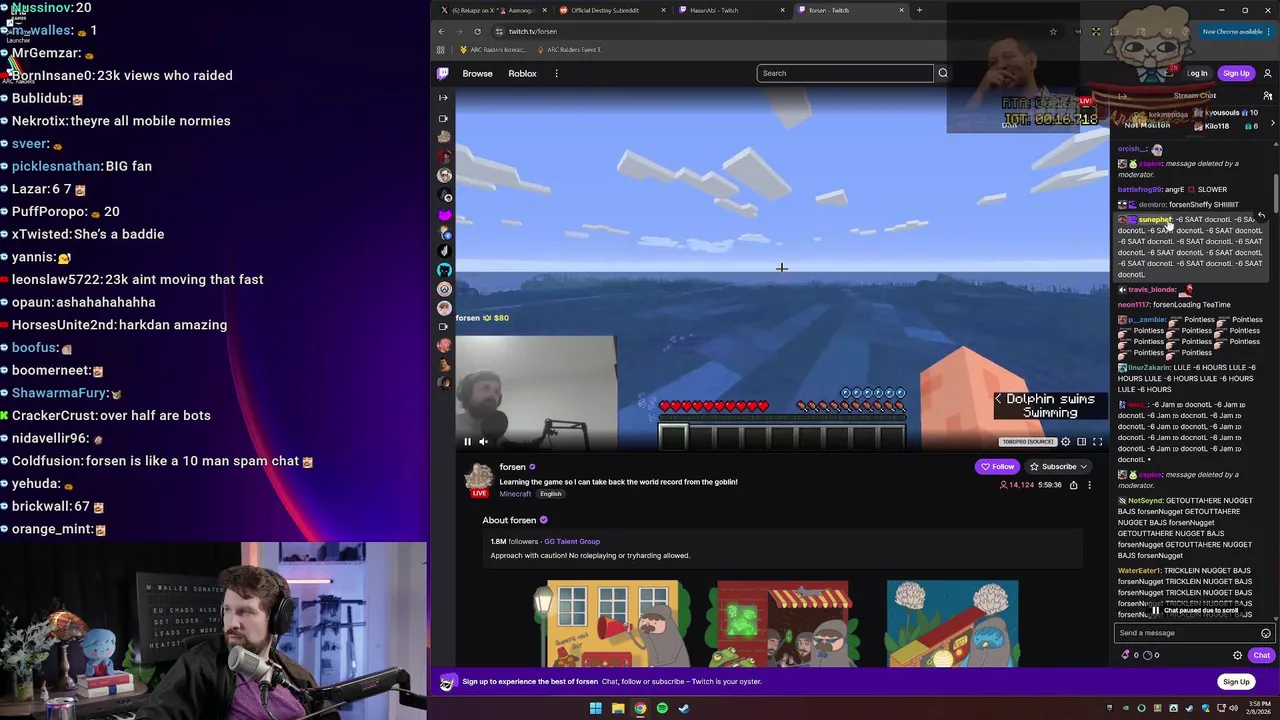Open Spotify from taskbar
Screen dimensions: 1280x720
click(x=662, y=708)
